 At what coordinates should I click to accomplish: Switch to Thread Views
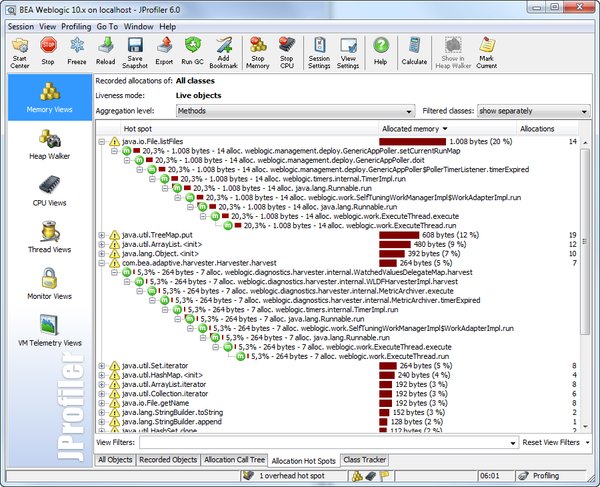click(50, 237)
